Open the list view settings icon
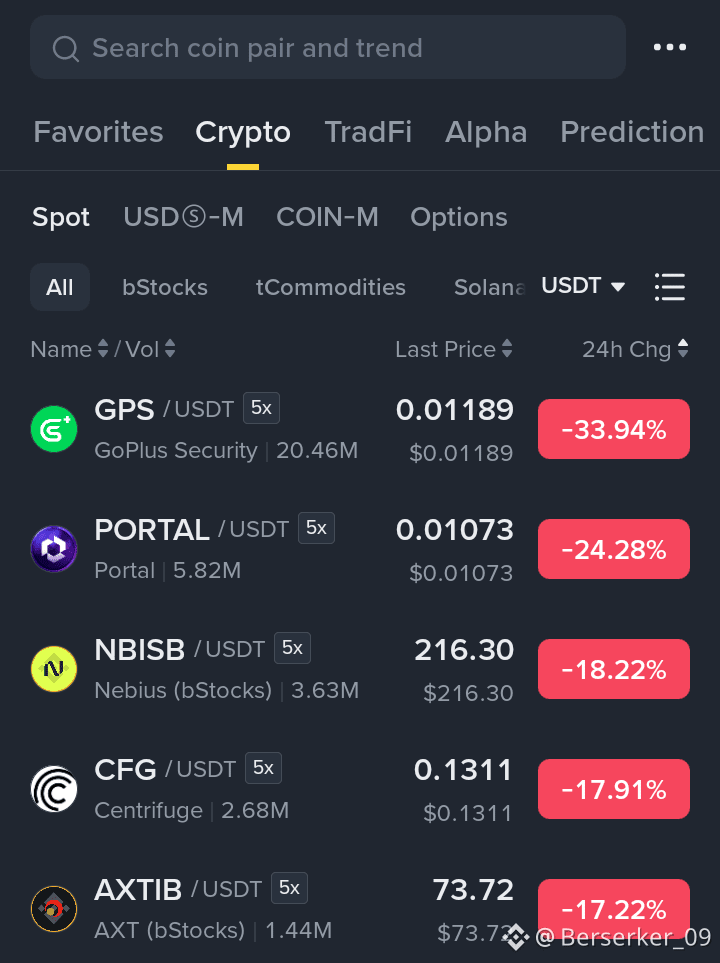This screenshot has height=963, width=720. [670, 287]
